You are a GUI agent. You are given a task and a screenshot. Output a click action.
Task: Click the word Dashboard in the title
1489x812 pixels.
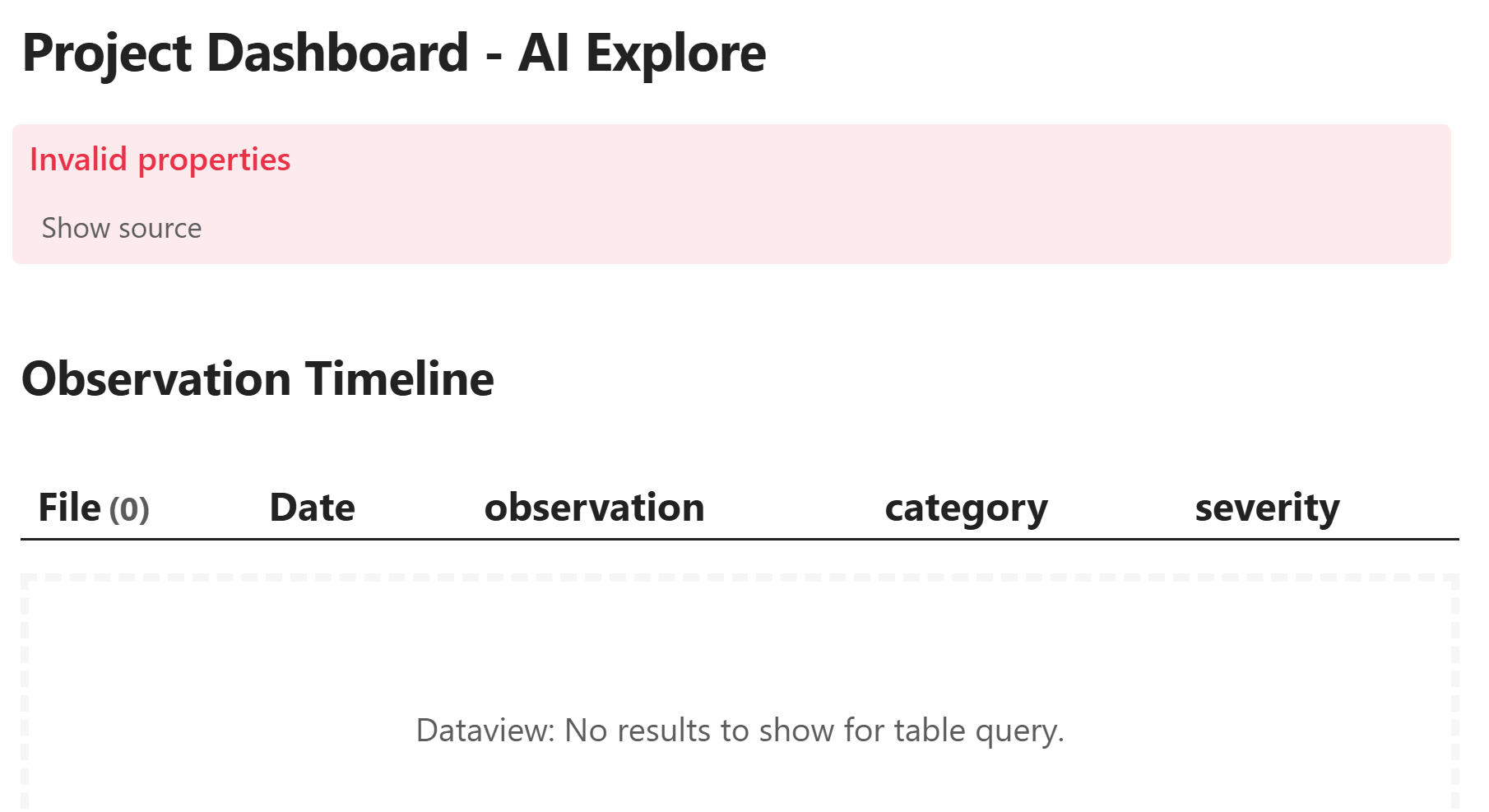coord(337,53)
